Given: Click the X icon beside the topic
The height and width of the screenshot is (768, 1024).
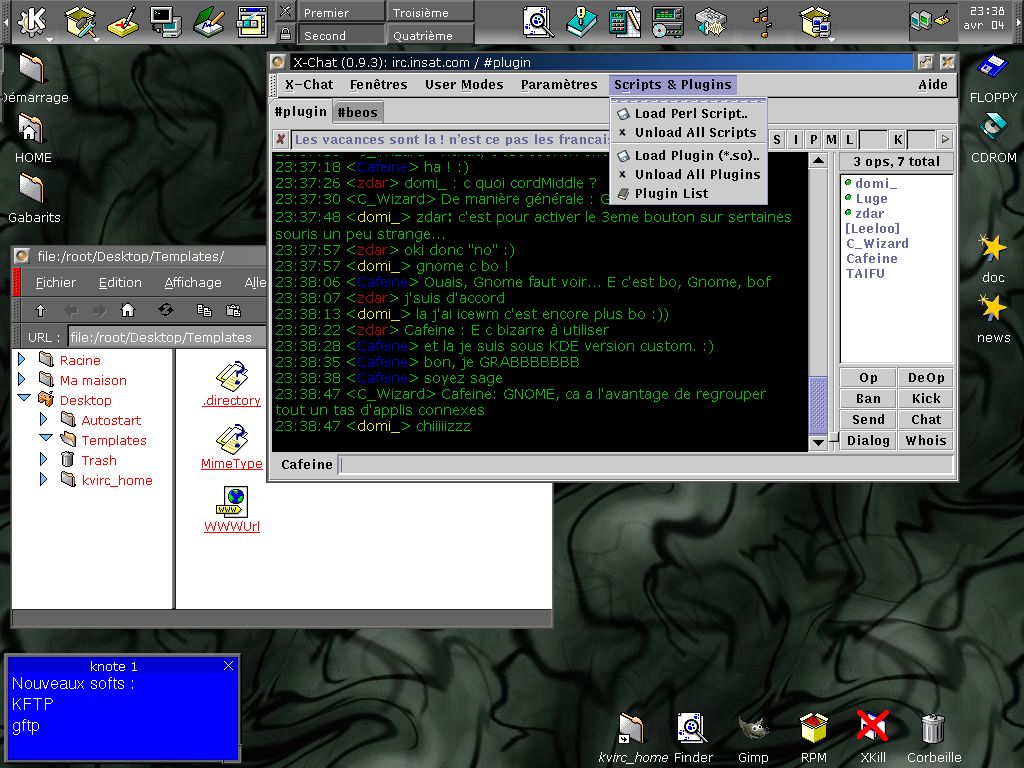Looking at the screenshot, I should [x=281, y=139].
